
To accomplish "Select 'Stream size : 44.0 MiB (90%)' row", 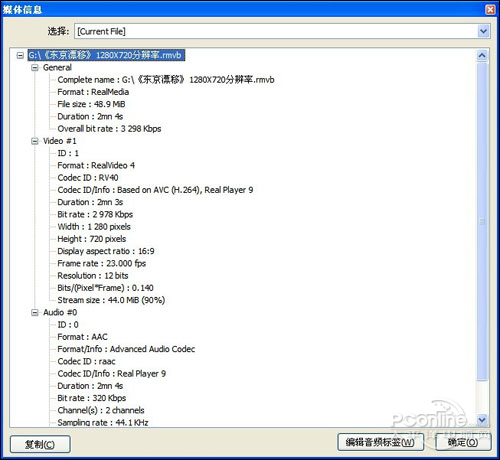I will 111,300.
